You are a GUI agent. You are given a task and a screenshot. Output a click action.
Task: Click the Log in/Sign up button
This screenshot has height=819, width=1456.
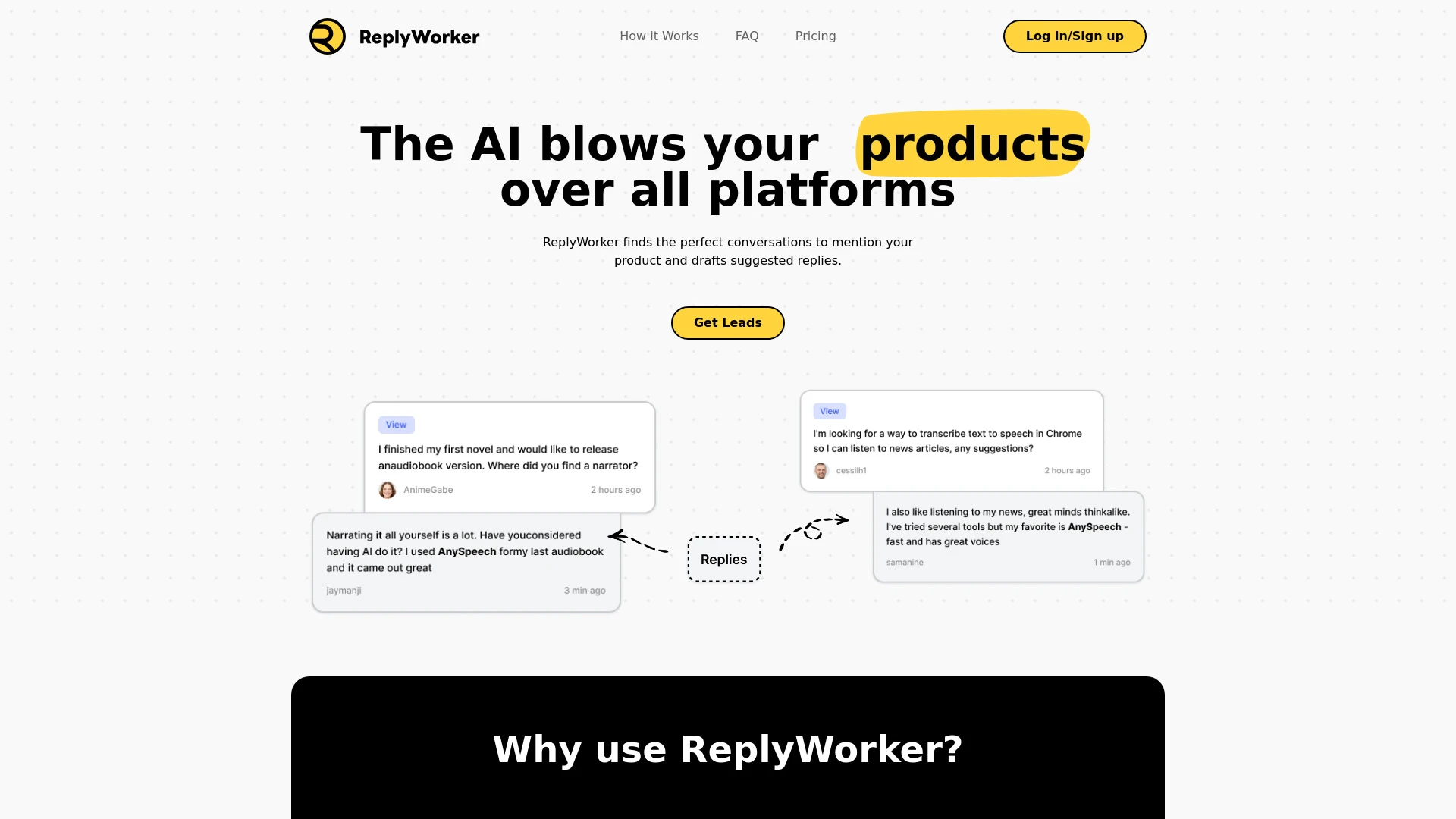pos(1074,36)
